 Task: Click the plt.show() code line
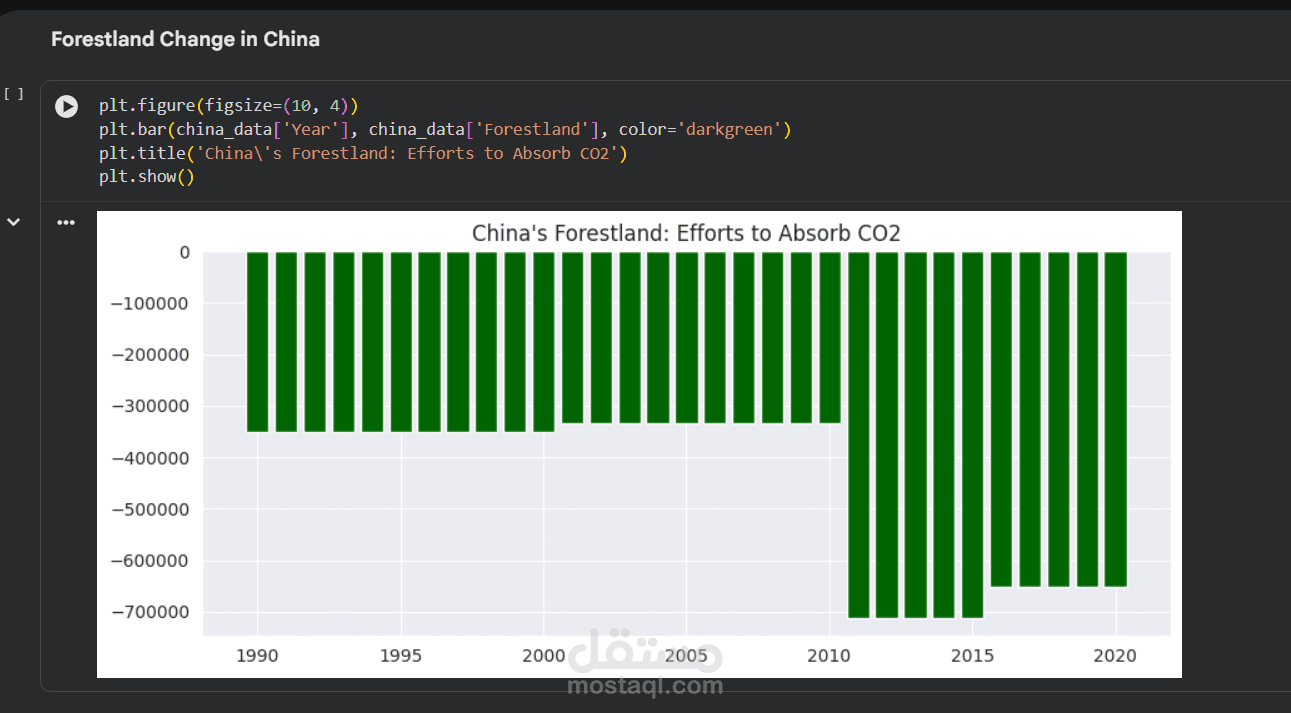146,177
